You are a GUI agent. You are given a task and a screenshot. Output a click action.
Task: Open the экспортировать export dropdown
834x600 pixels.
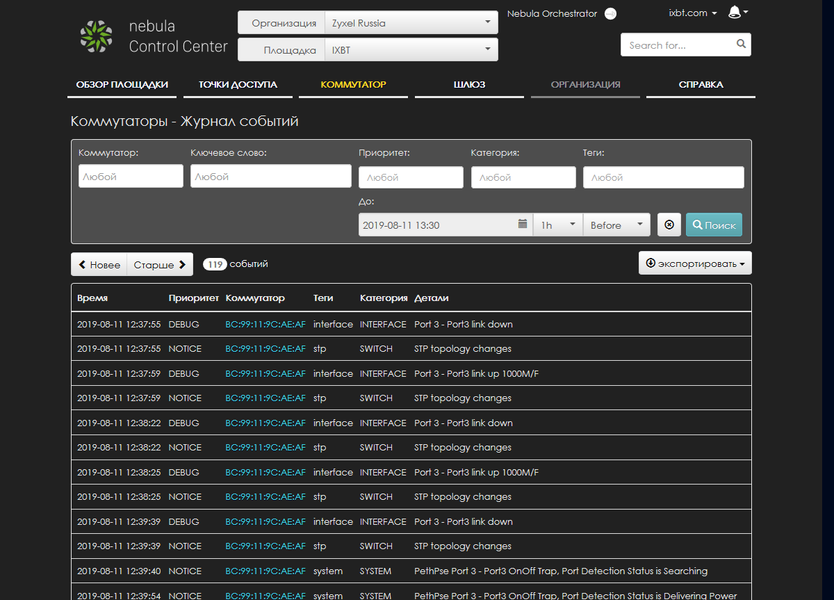pyautogui.click(x=695, y=264)
